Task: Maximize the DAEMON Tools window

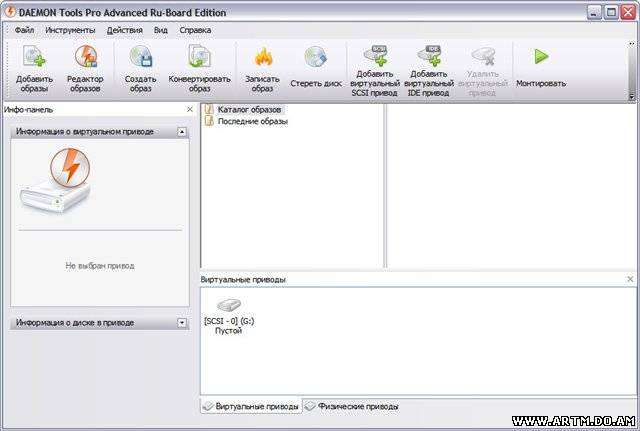Action: pos(611,12)
